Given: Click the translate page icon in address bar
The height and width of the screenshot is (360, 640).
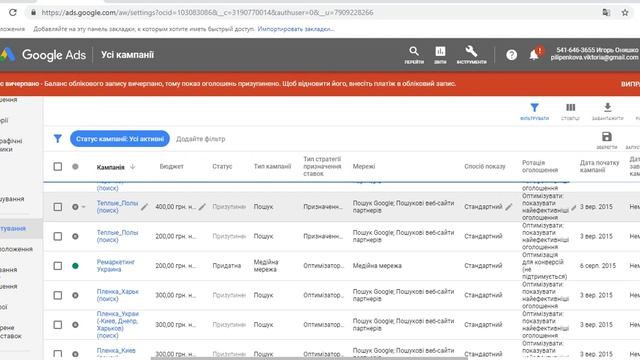Looking at the screenshot, I should (x=606, y=12).
